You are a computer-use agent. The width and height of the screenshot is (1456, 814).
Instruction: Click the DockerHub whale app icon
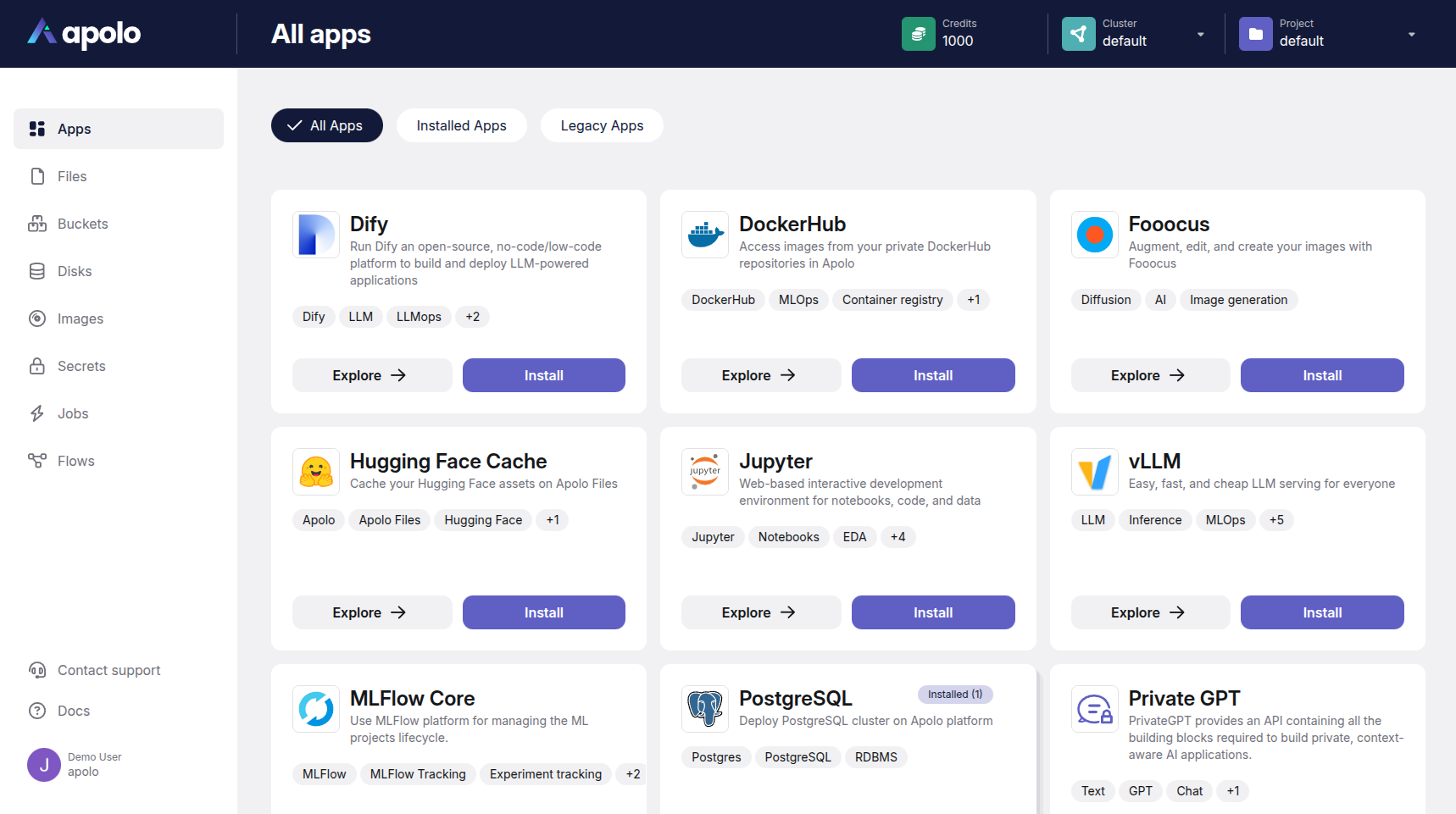pos(705,235)
